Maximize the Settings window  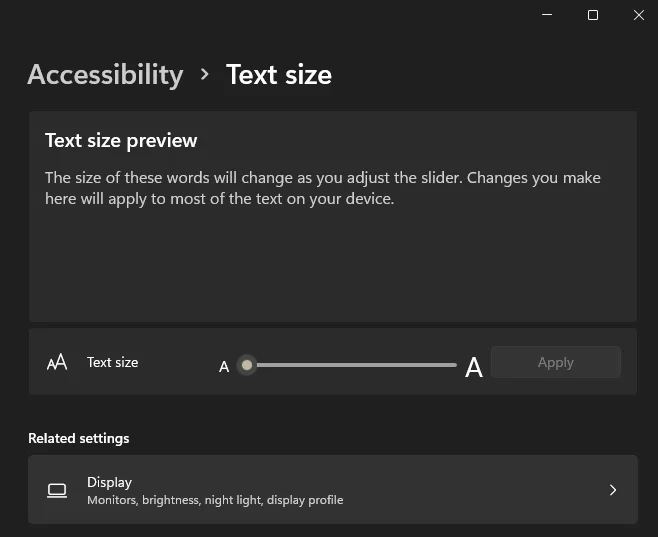[593, 15]
